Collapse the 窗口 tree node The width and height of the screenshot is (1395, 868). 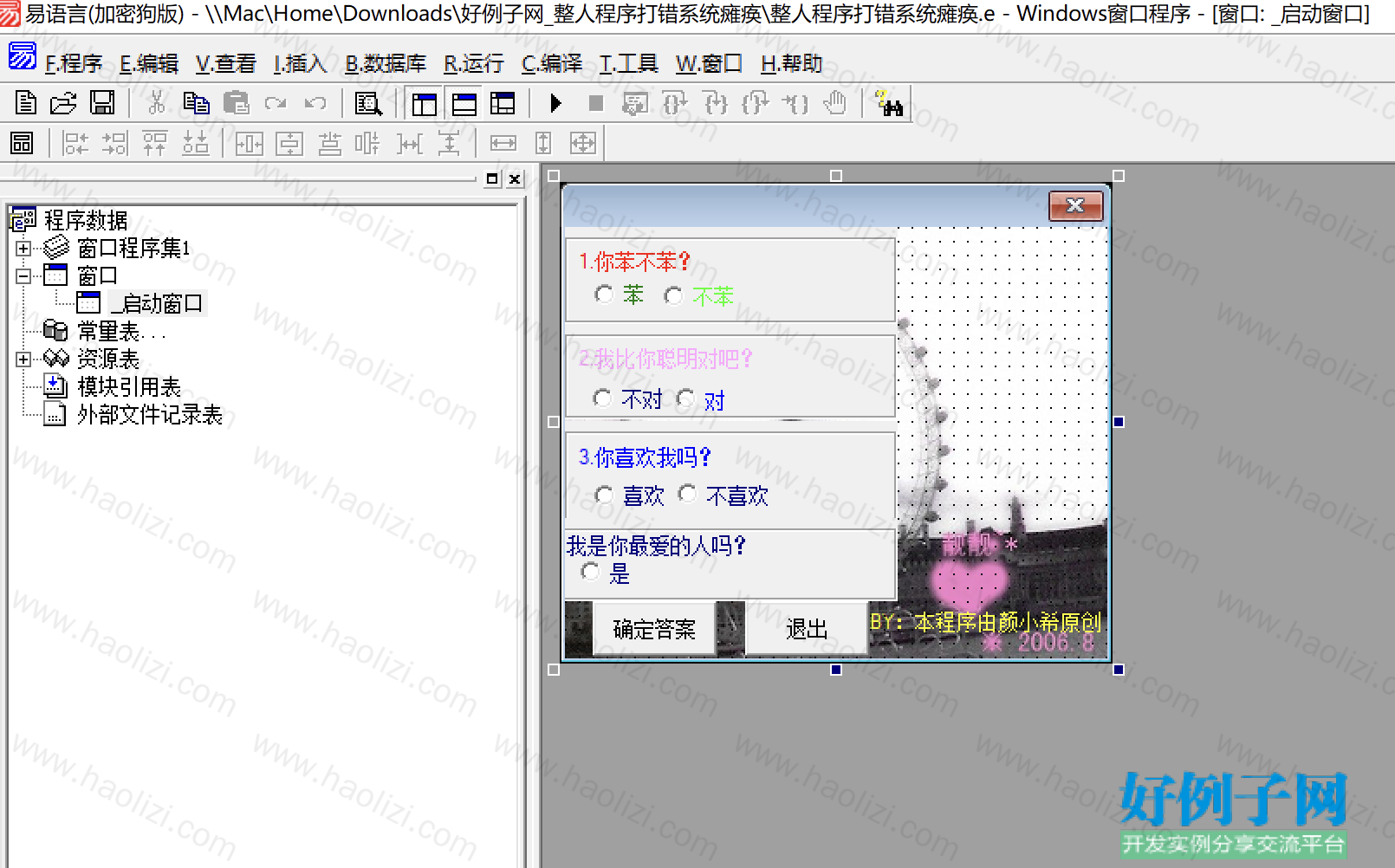coord(23,276)
